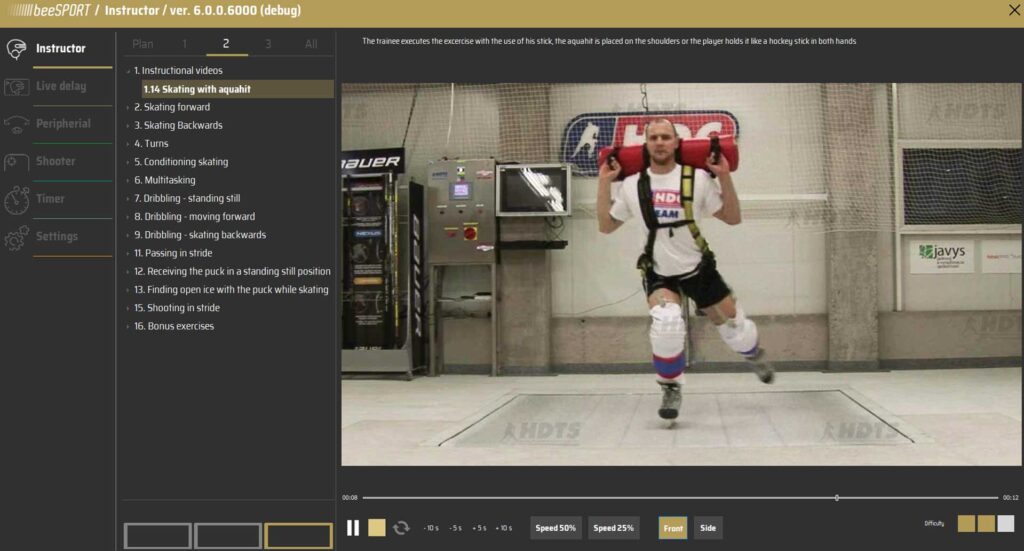Switch to the Front camera view
The width and height of the screenshot is (1024, 551).
click(x=673, y=528)
